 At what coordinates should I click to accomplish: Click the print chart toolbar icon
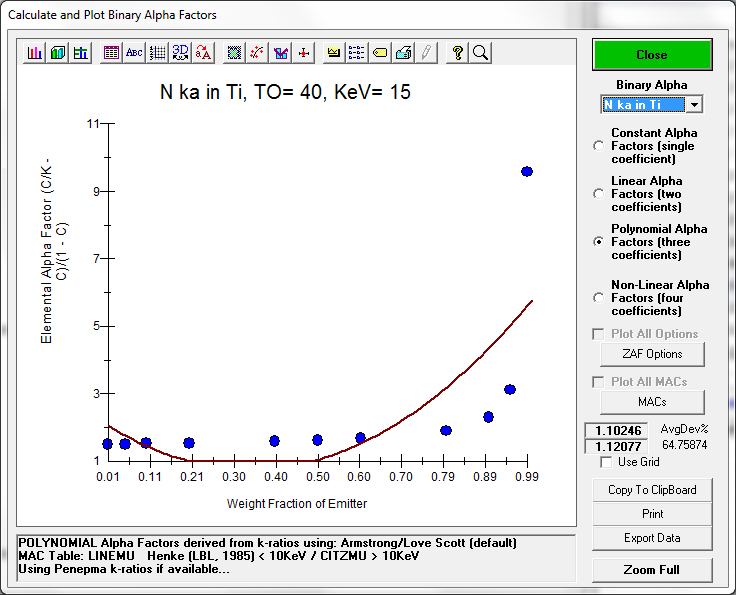(403, 53)
